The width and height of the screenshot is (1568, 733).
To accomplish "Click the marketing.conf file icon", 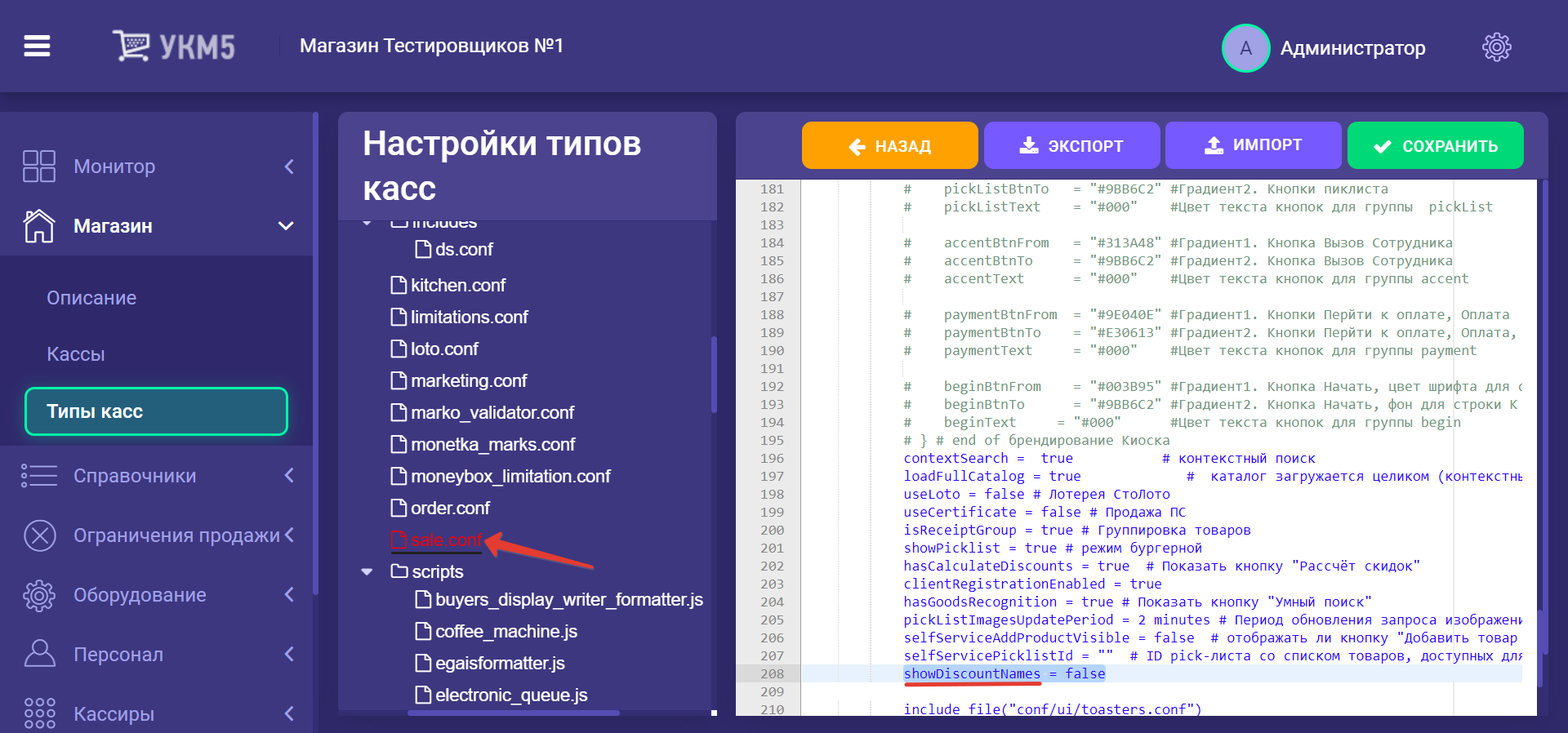I will click(399, 380).
